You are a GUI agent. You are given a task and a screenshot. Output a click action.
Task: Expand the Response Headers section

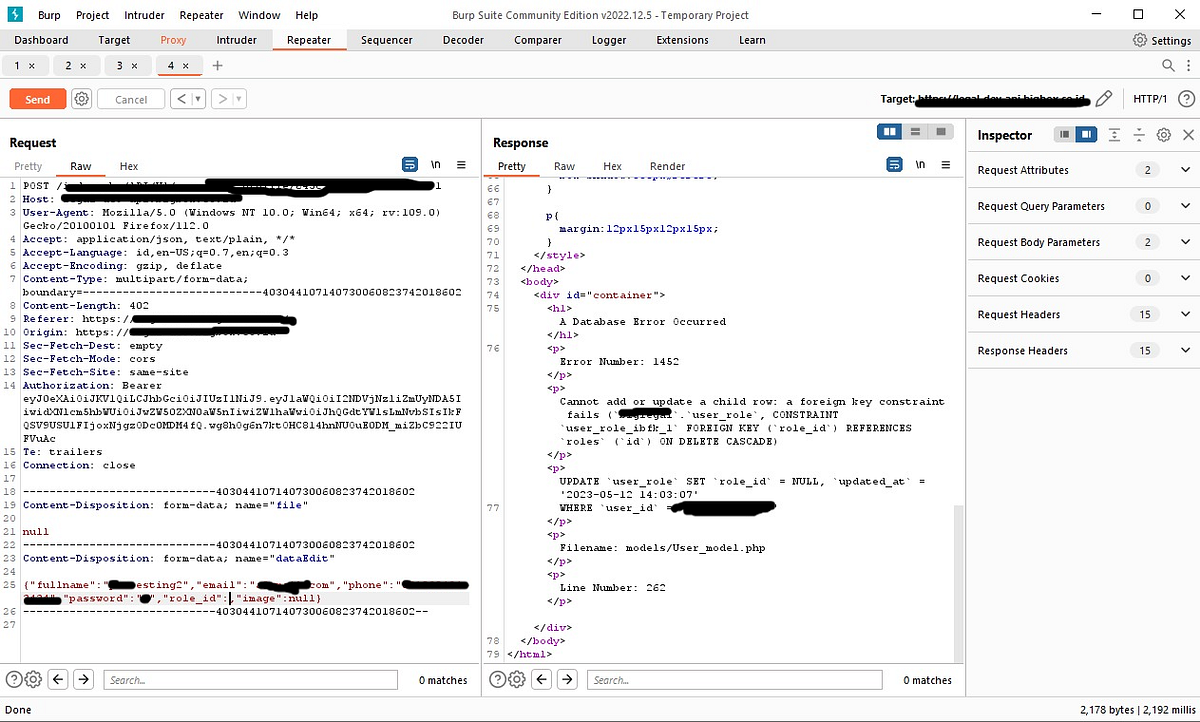tap(1184, 350)
